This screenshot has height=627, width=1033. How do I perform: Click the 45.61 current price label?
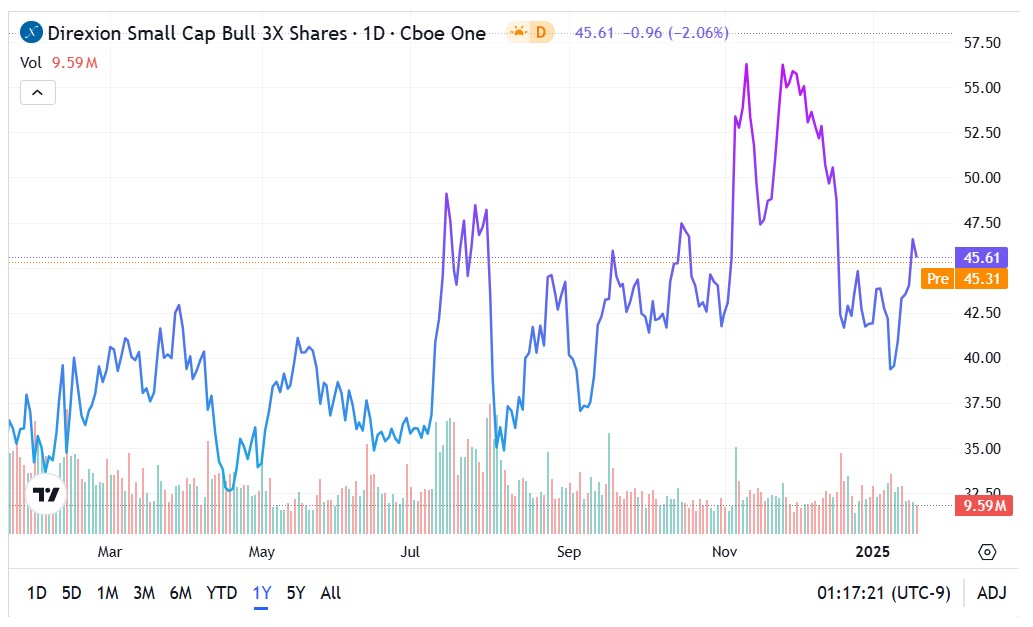[979, 257]
